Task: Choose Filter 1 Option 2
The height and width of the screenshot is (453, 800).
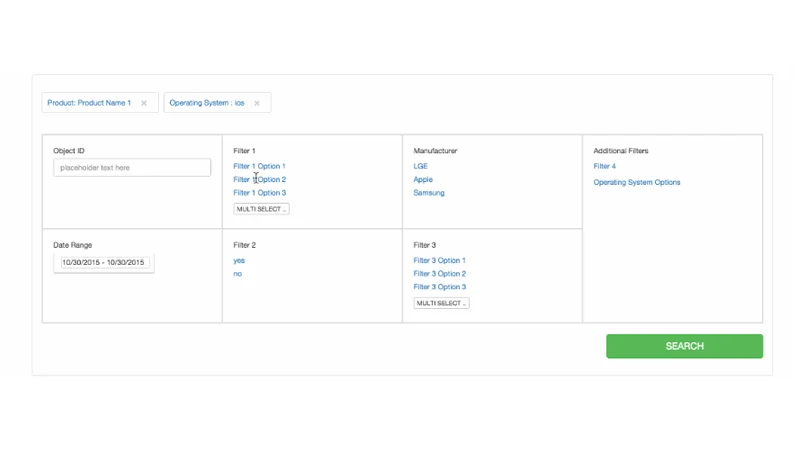Action: pyautogui.click(x=259, y=180)
